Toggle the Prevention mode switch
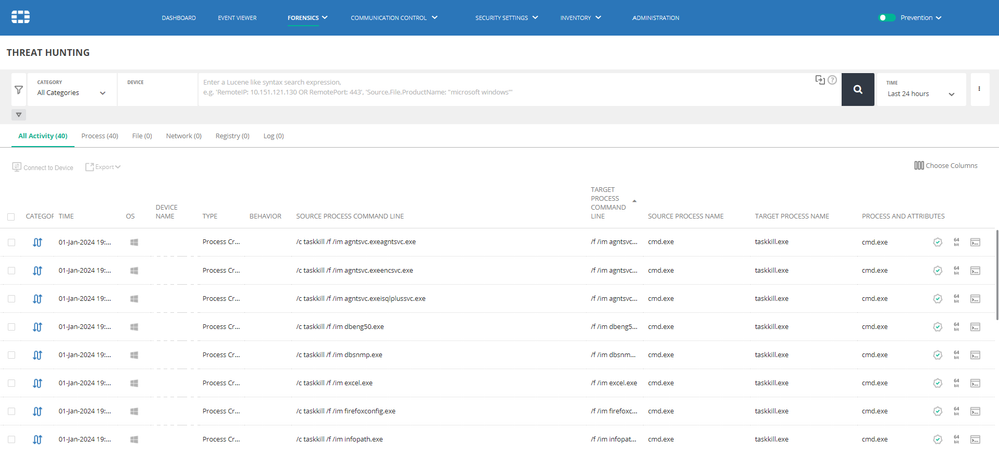 (886, 18)
